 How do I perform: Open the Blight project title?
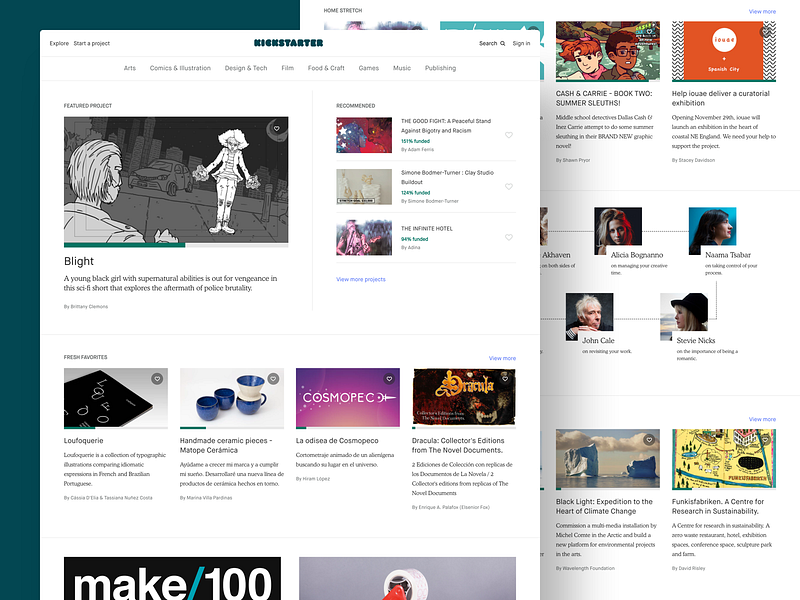pyautogui.click(x=79, y=261)
